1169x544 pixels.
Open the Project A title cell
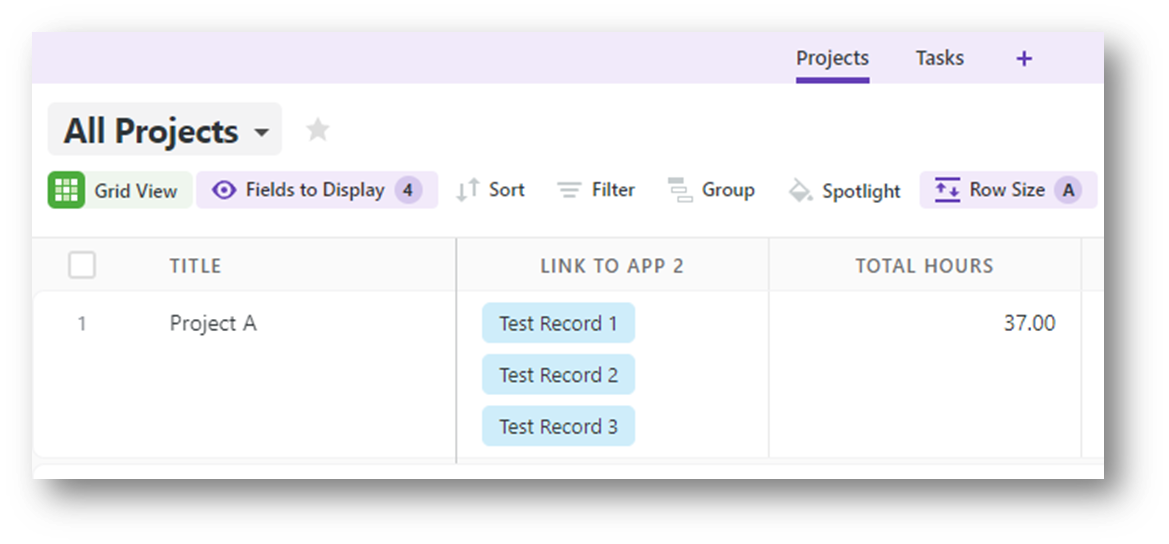point(213,323)
